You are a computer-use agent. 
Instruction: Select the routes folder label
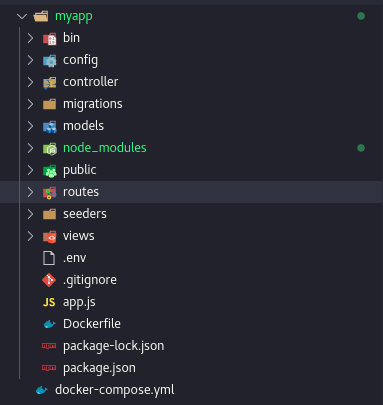[x=81, y=192]
